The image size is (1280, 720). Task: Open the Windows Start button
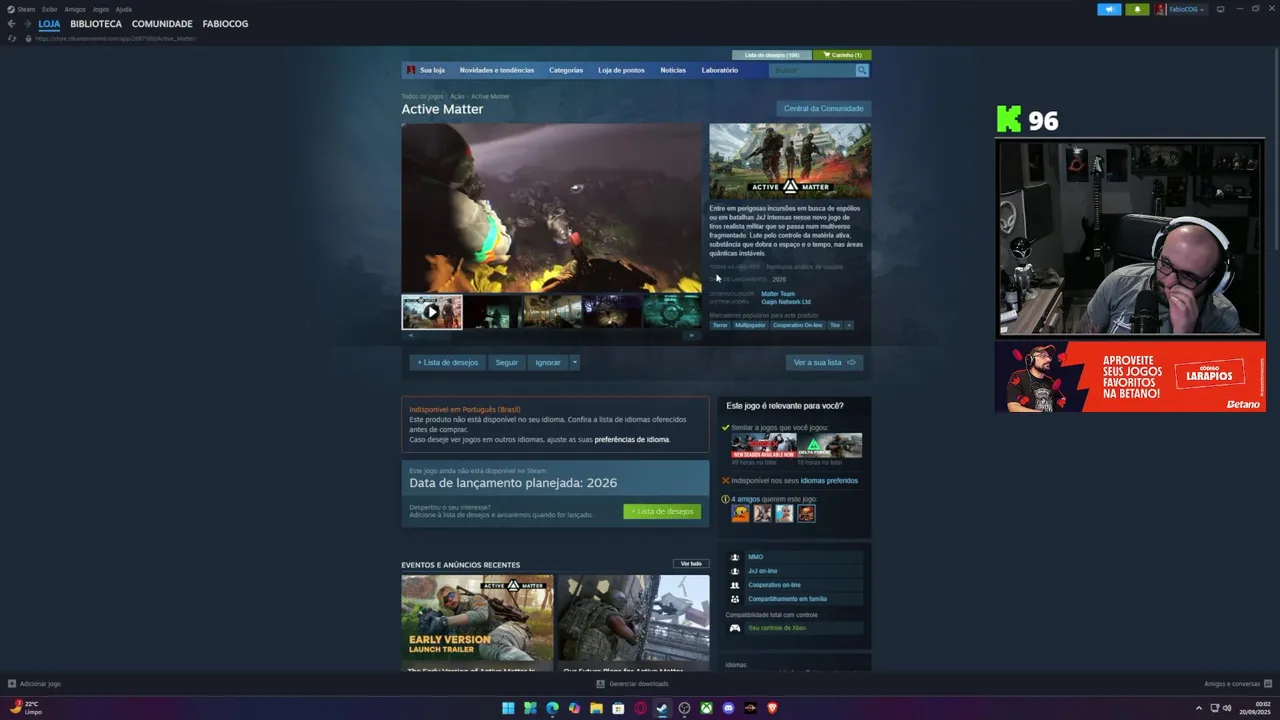click(x=508, y=708)
